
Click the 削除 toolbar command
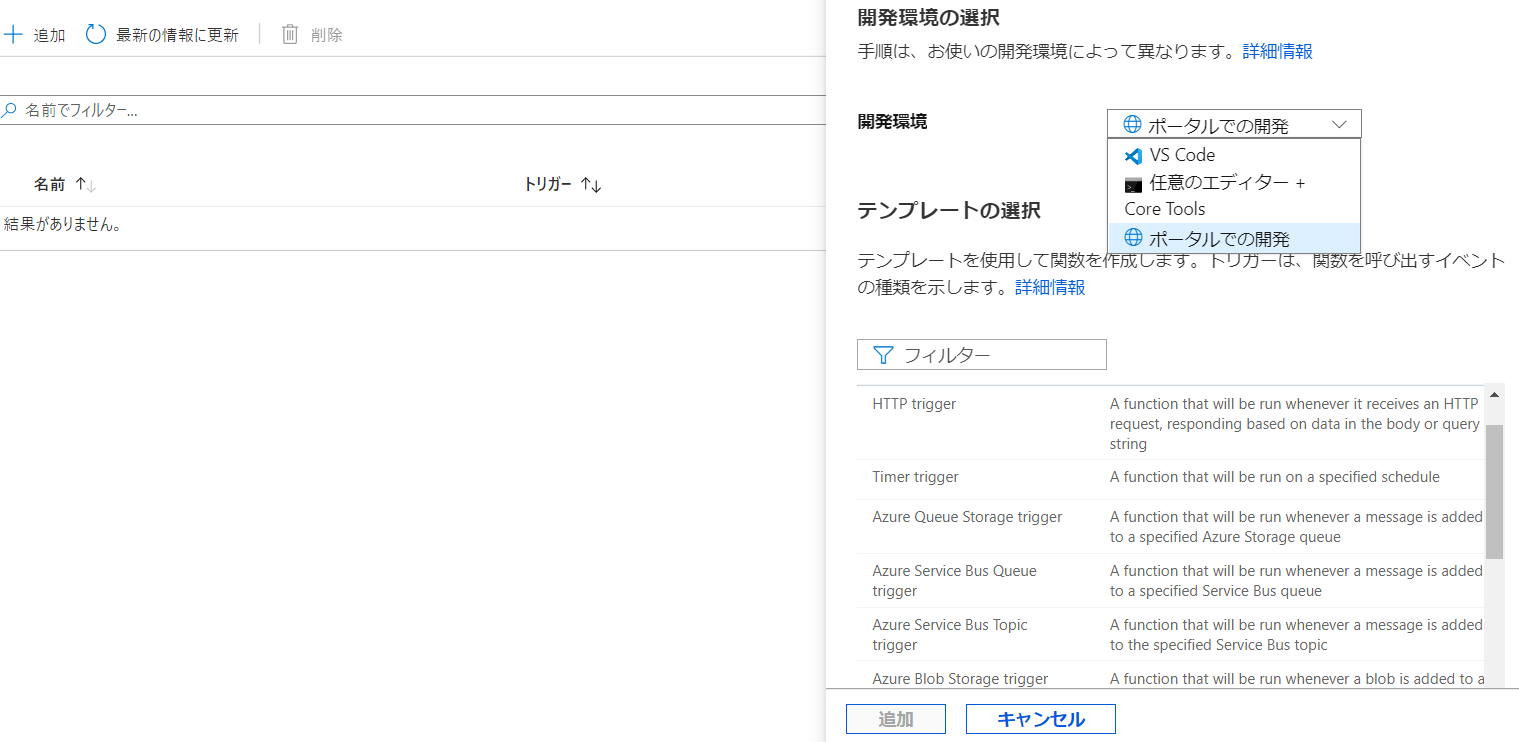(x=312, y=35)
